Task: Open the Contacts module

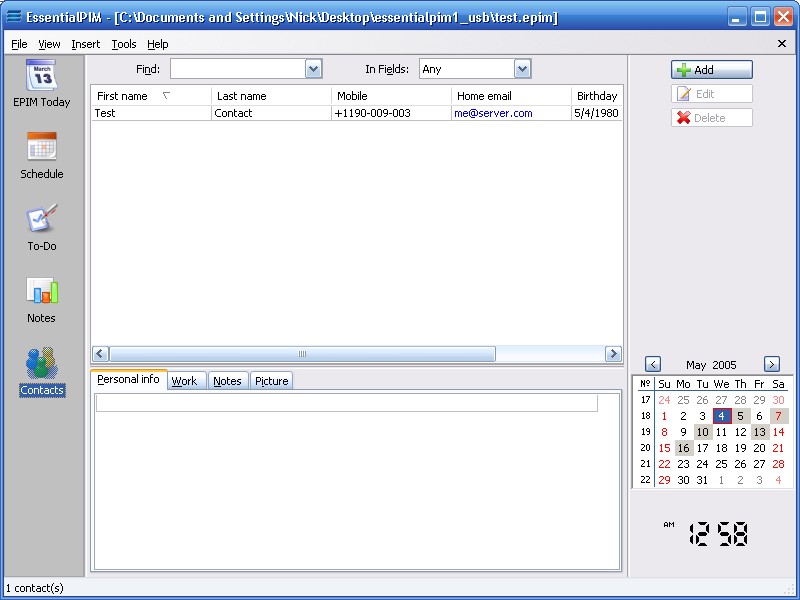Action: pyautogui.click(x=42, y=371)
